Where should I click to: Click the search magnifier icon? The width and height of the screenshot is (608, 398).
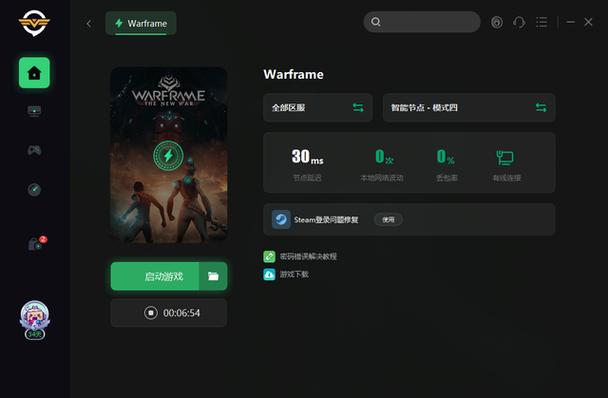pyautogui.click(x=375, y=22)
